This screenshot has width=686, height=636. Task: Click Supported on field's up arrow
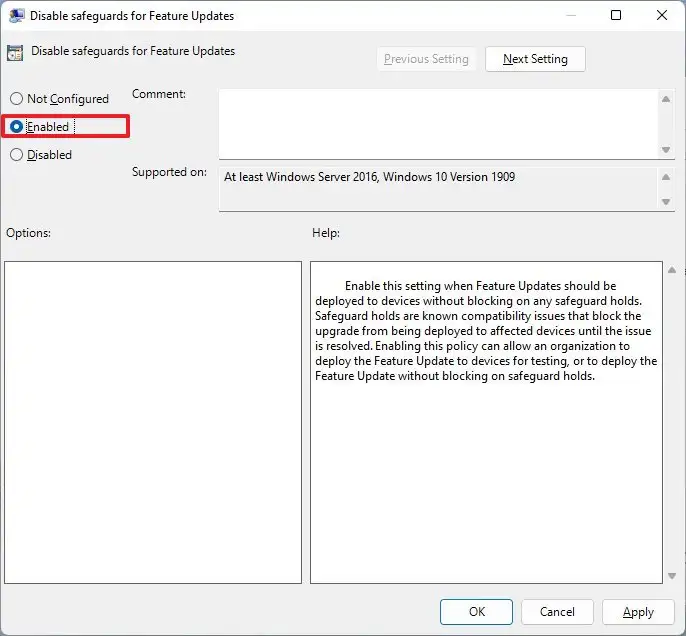(667, 177)
